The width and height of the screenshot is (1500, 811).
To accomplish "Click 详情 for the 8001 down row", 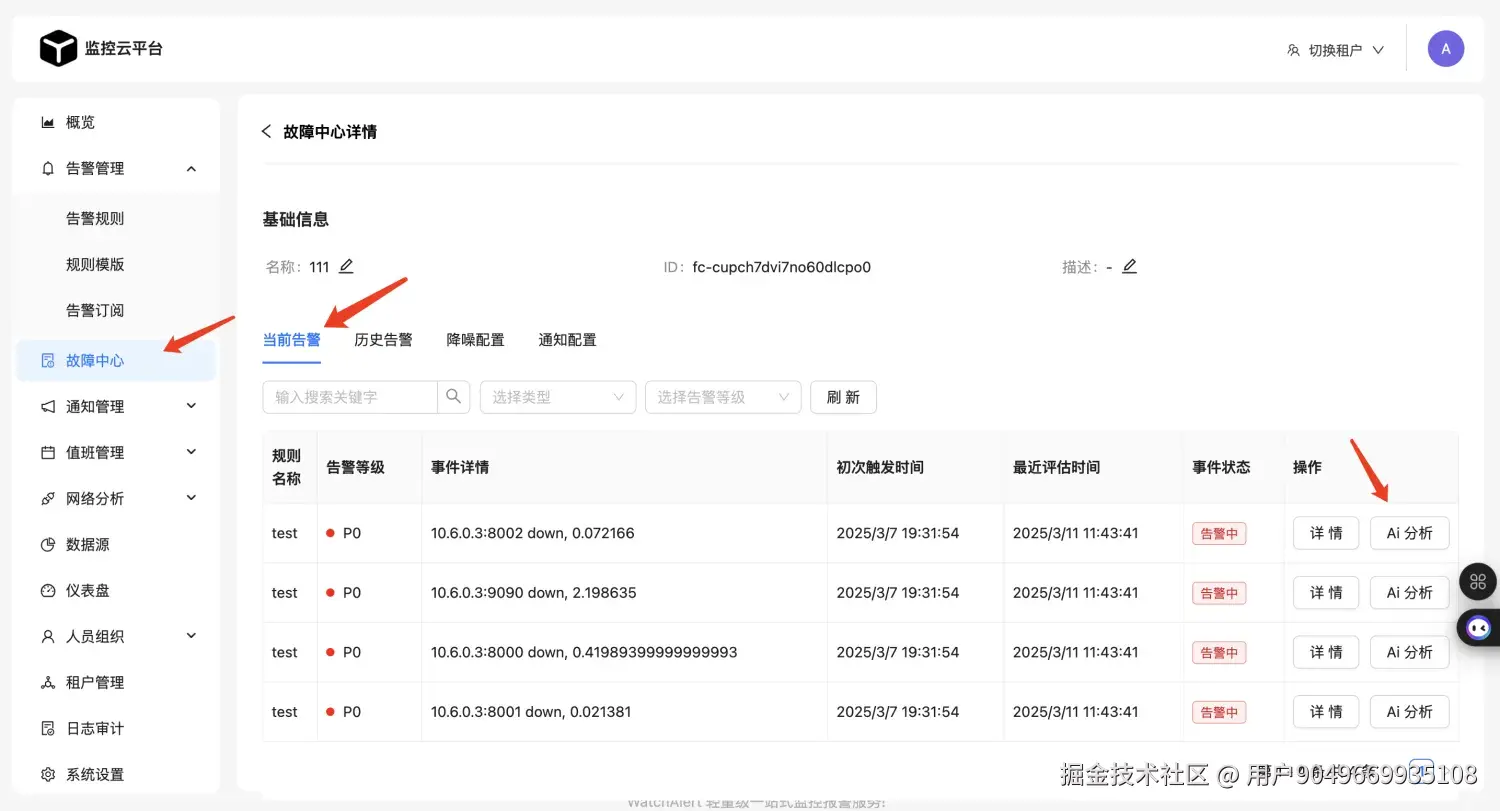I will pyautogui.click(x=1326, y=712).
